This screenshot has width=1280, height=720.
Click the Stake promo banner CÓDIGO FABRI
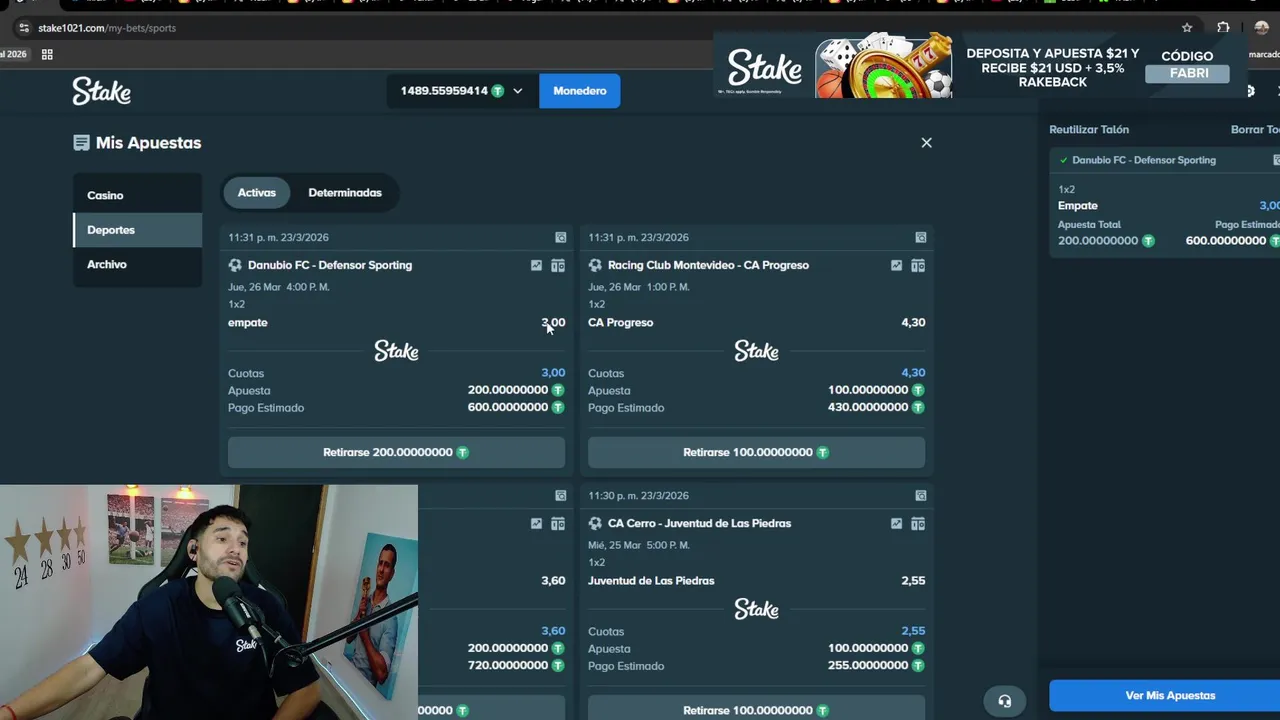pyautogui.click(x=980, y=66)
